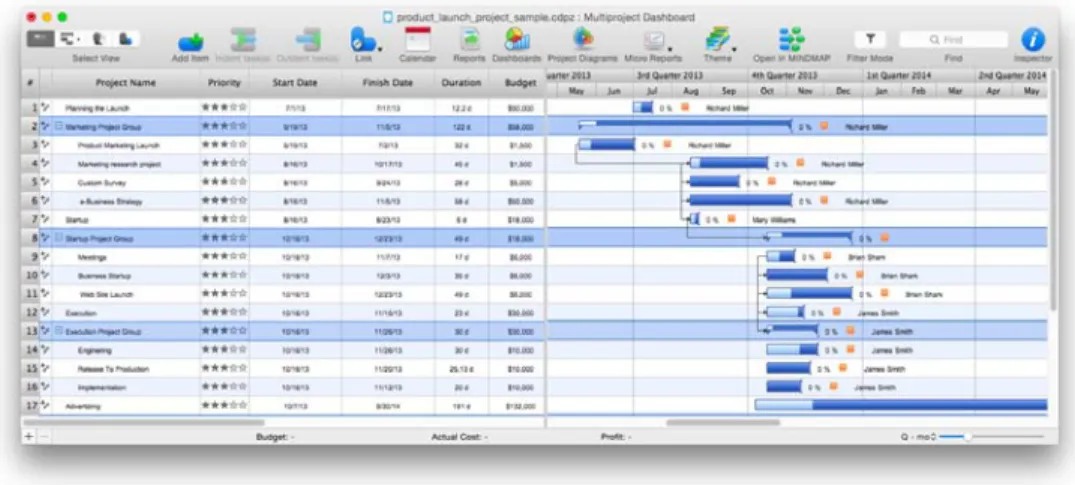Click the Advertising Gantt bar
Image resolution: width=1075 pixels, height=485 pixels.
point(901,405)
